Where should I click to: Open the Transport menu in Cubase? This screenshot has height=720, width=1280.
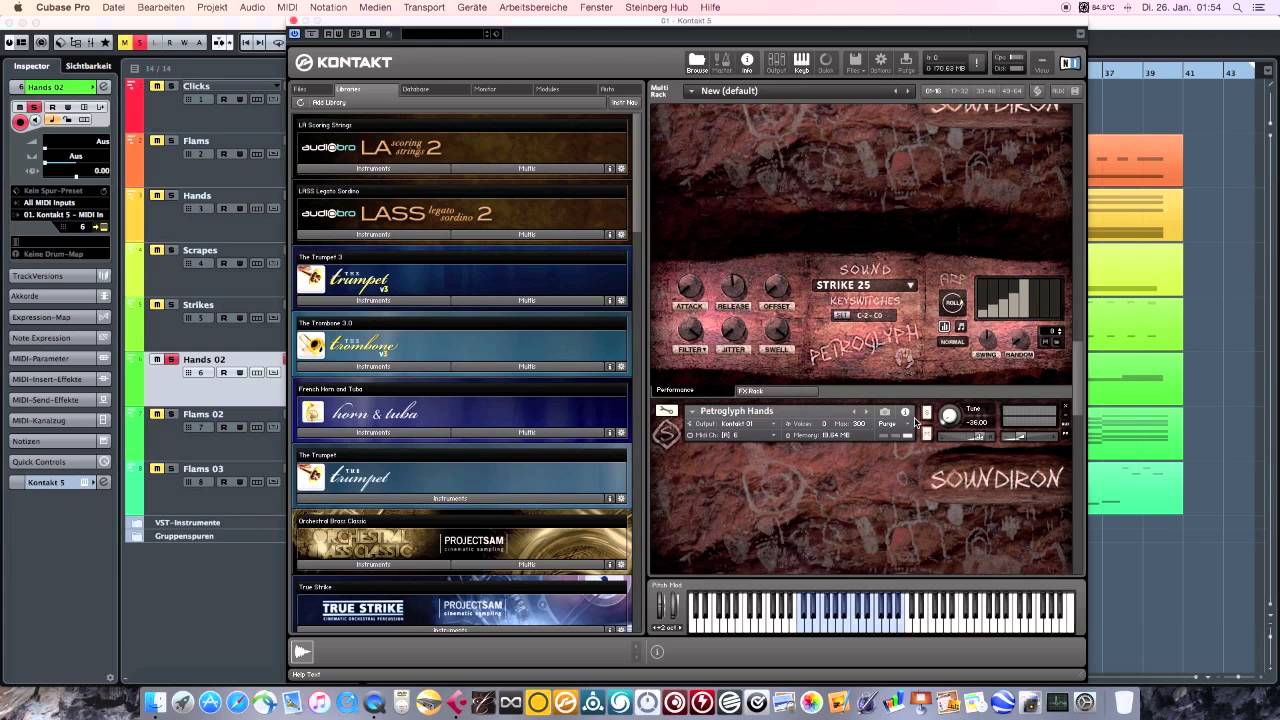[x=424, y=7]
